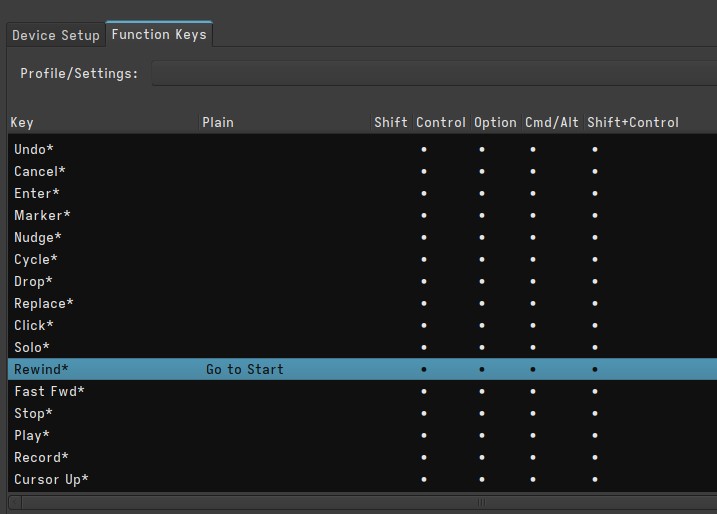The image size is (717, 514).
Task: Click the Plain column header
Action: click(x=218, y=122)
